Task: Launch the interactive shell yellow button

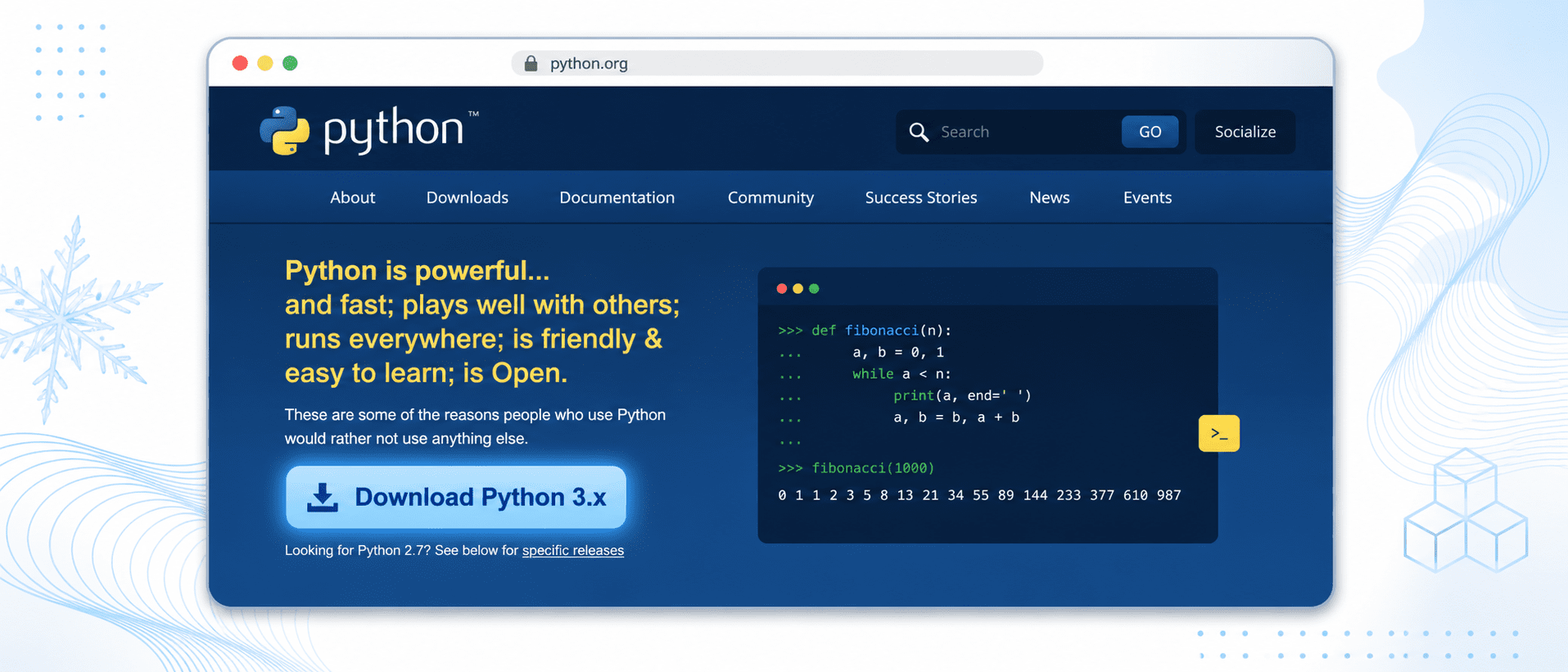Action: coord(1218,434)
